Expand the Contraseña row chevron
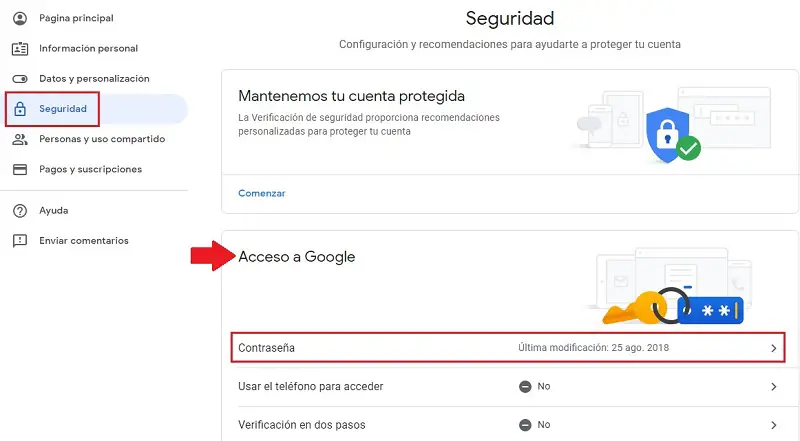Viewport: 800px width, 441px height. (x=773, y=348)
